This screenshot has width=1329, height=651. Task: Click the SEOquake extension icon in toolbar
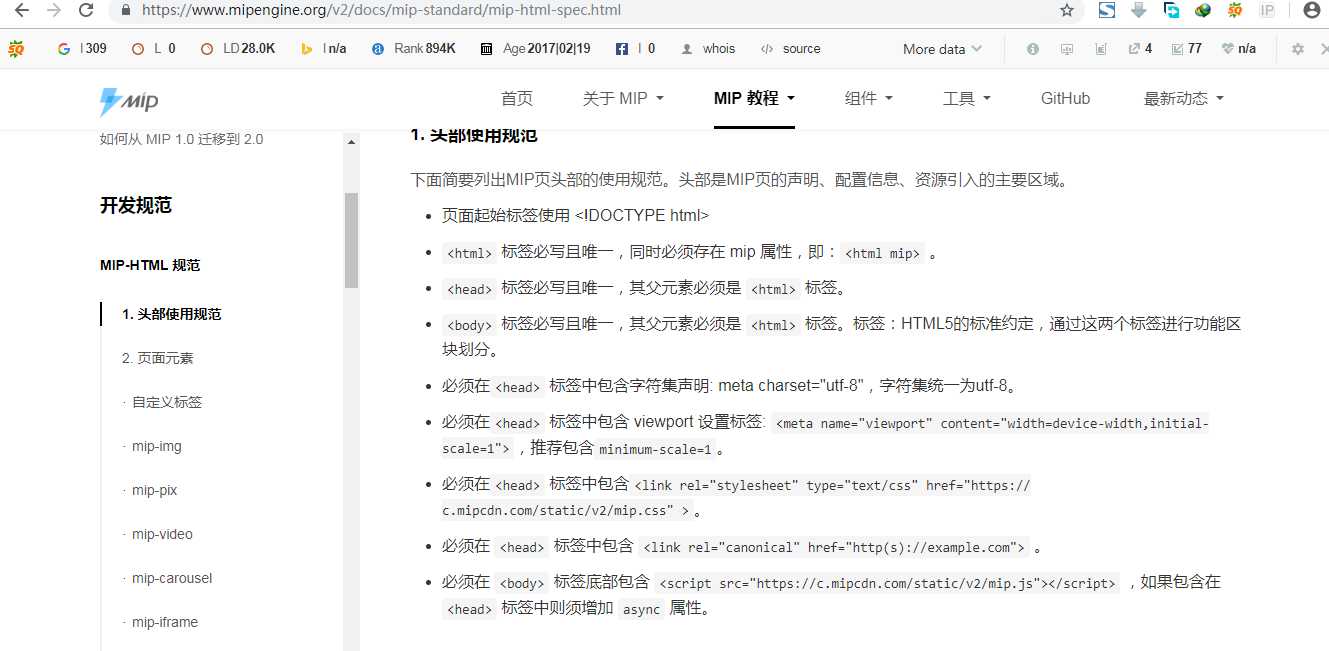pyautogui.click(x=1235, y=10)
